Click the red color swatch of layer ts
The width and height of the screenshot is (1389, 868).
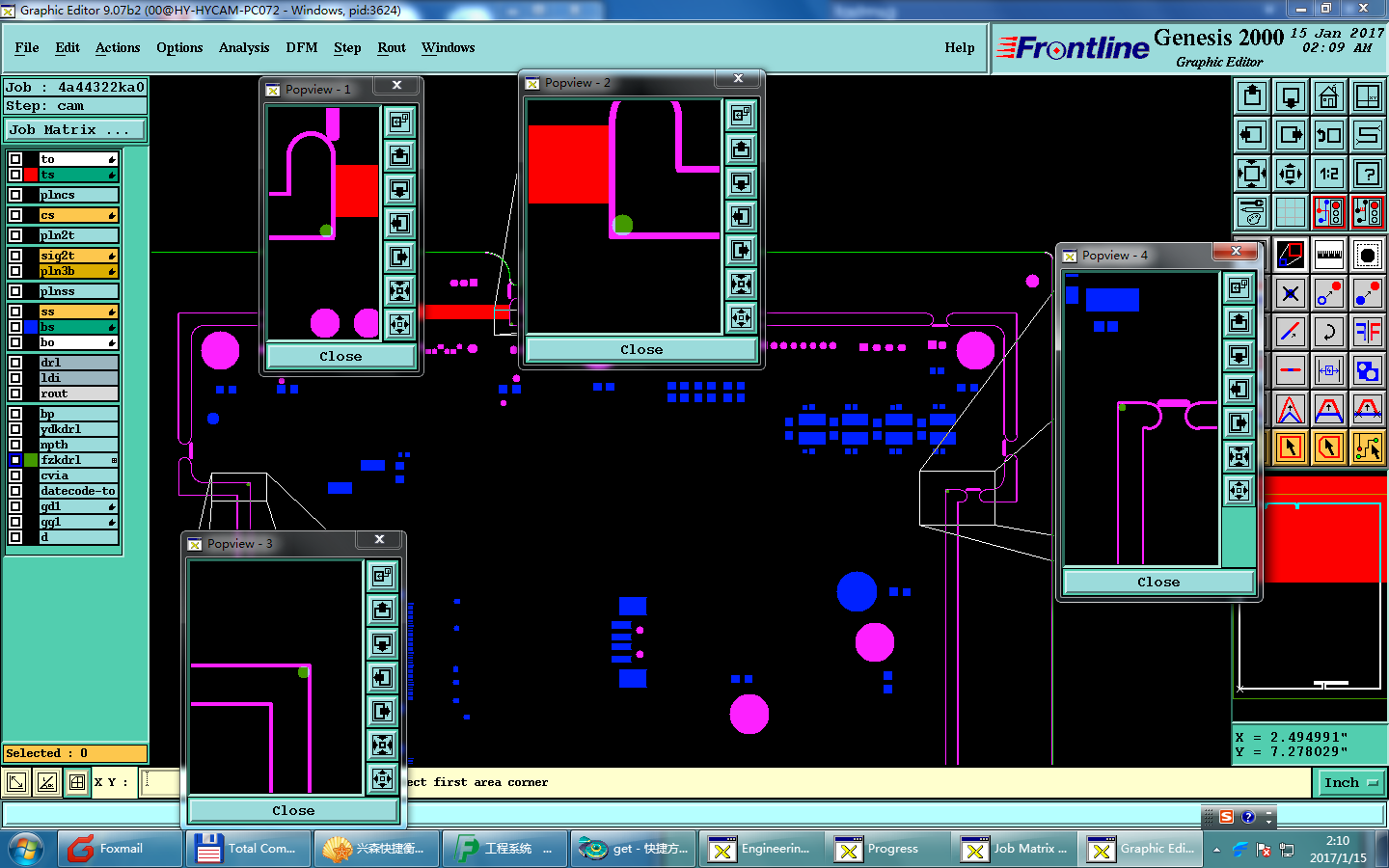pos(31,175)
